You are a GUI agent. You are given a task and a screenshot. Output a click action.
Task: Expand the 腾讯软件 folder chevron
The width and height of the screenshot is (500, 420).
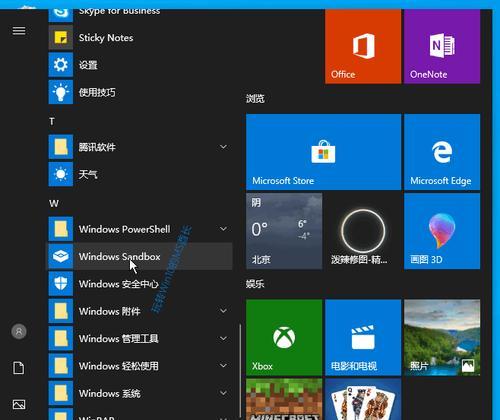click(223, 147)
